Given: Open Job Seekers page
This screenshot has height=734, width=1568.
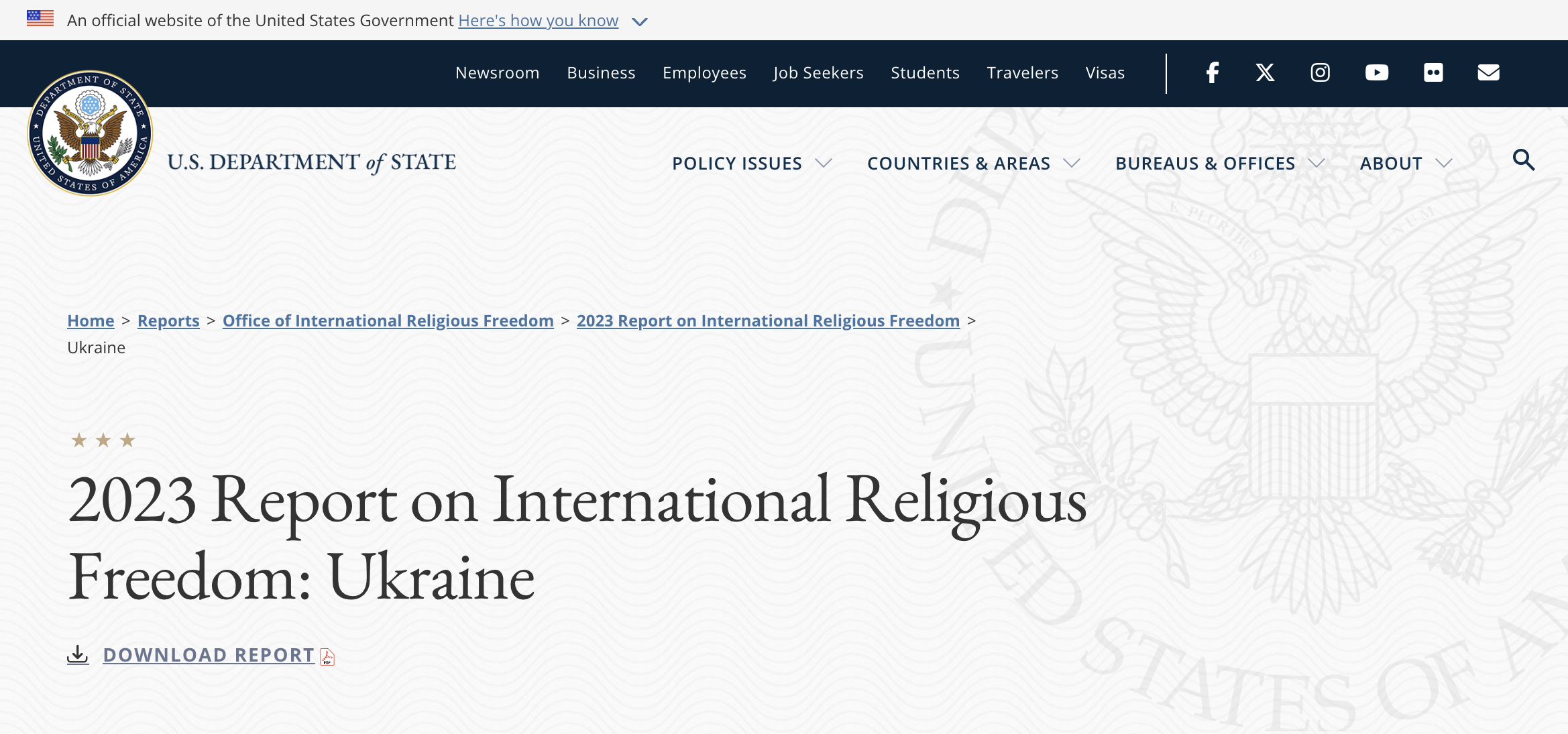Looking at the screenshot, I should click(818, 72).
